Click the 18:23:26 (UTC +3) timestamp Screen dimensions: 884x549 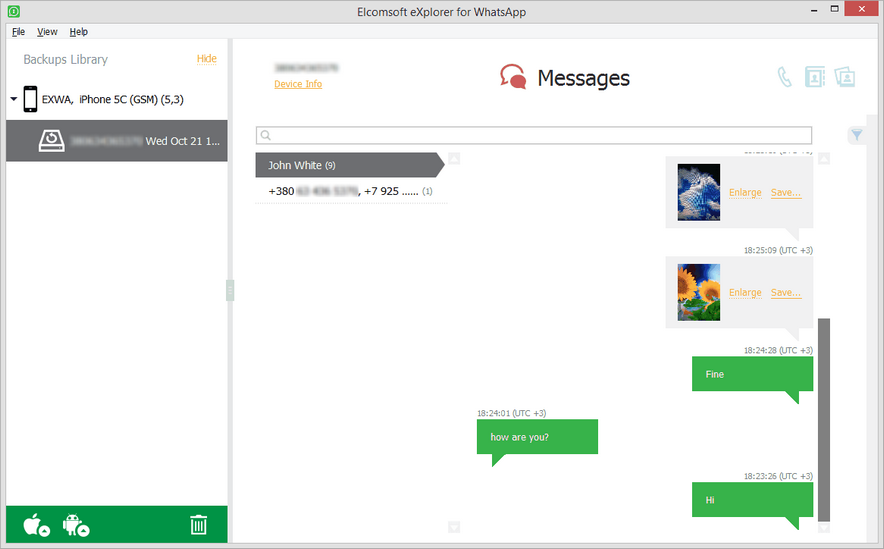pyautogui.click(x=778, y=476)
